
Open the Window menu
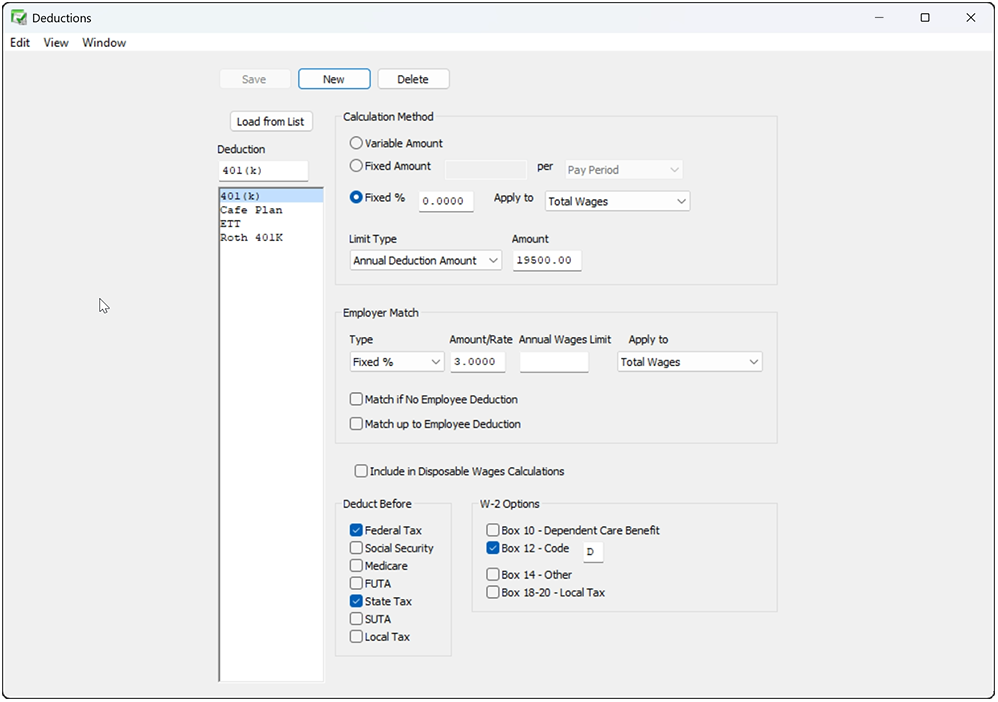pyautogui.click(x=104, y=43)
